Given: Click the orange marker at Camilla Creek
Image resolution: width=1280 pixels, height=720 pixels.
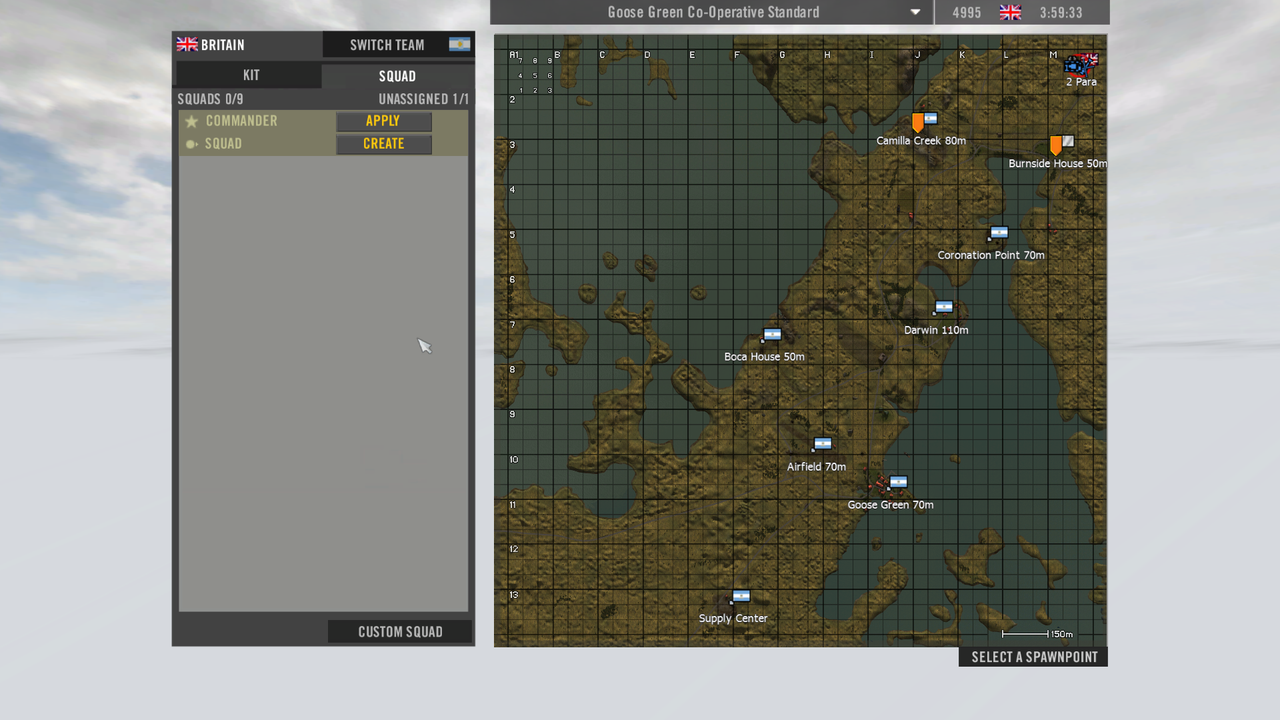Looking at the screenshot, I should (x=917, y=122).
